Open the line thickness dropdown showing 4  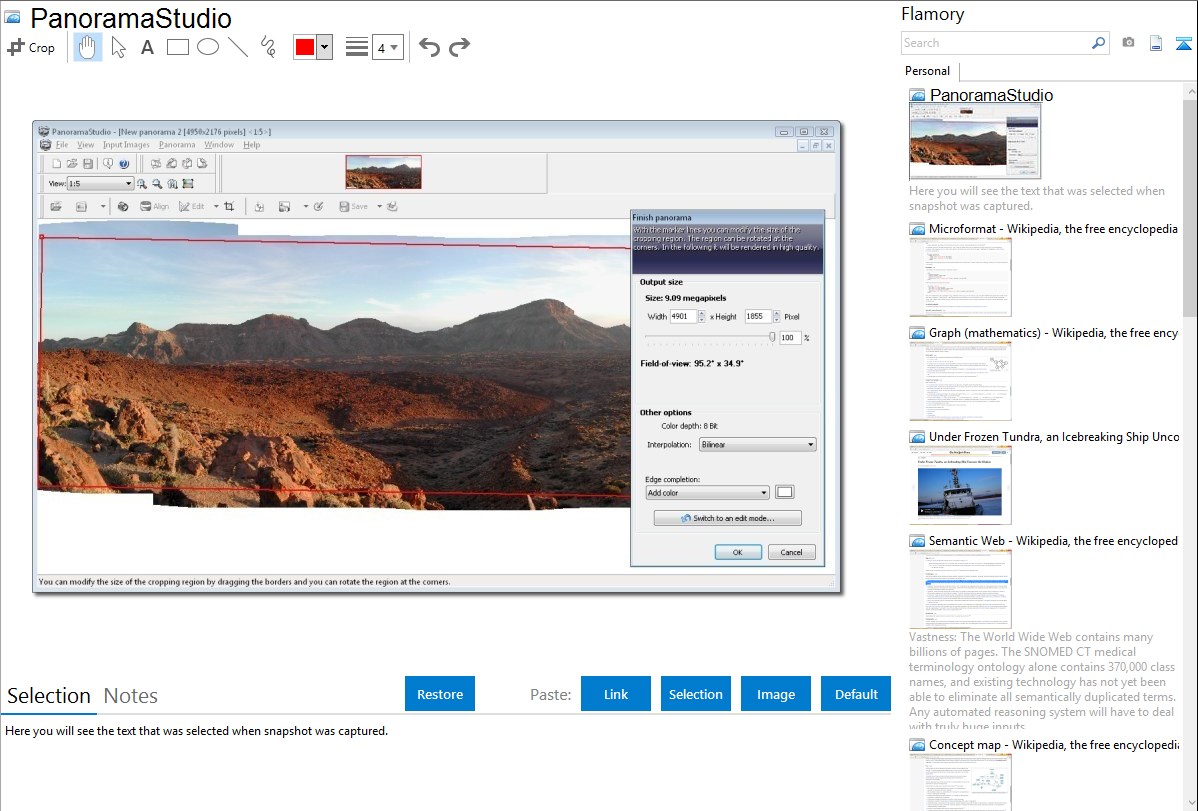[387, 48]
